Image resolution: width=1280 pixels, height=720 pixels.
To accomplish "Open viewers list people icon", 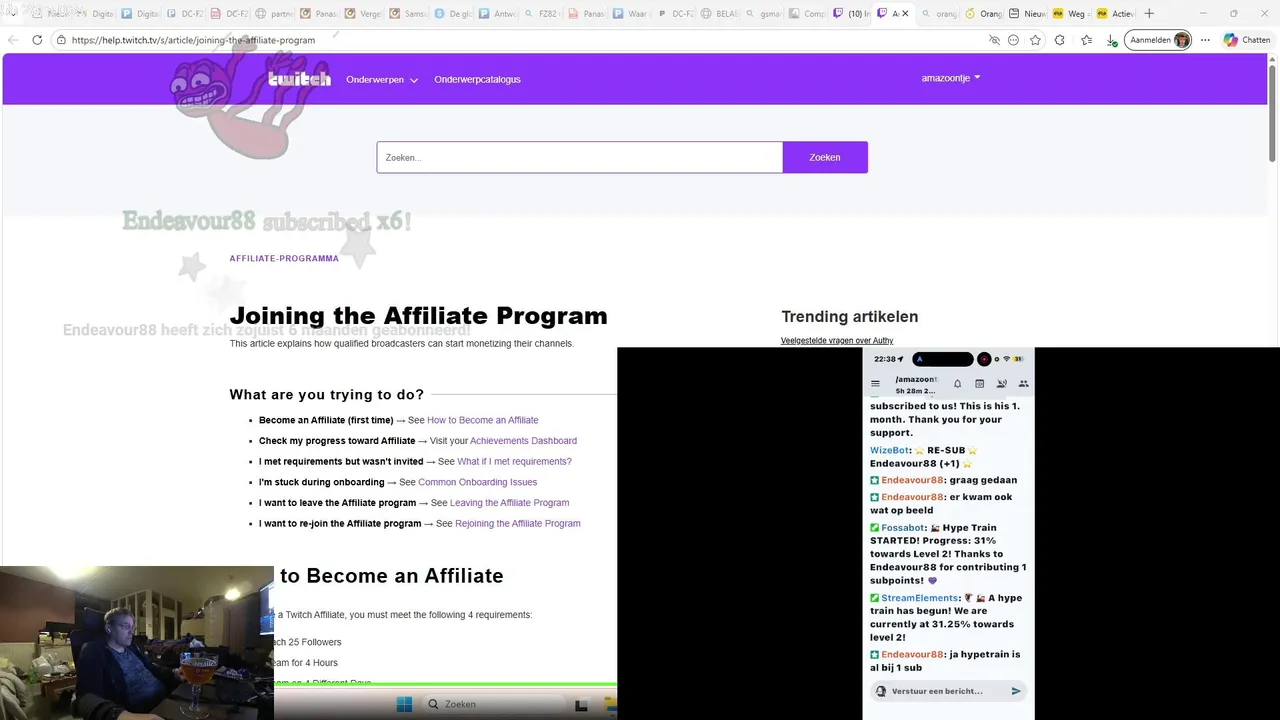I will pos(1023,384).
